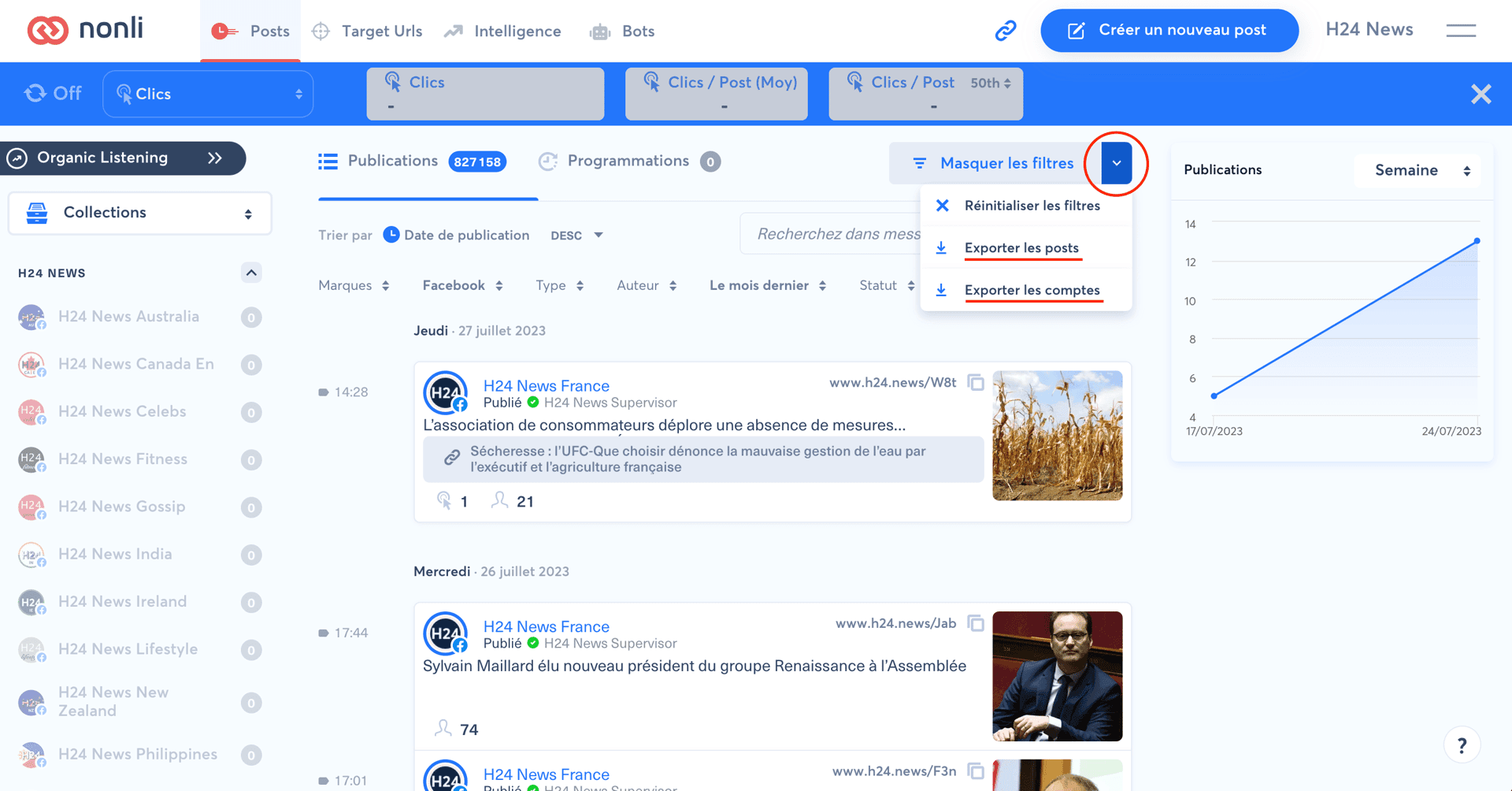Open the Facebook network filter
The height and width of the screenshot is (791, 1512).
click(x=463, y=285)
